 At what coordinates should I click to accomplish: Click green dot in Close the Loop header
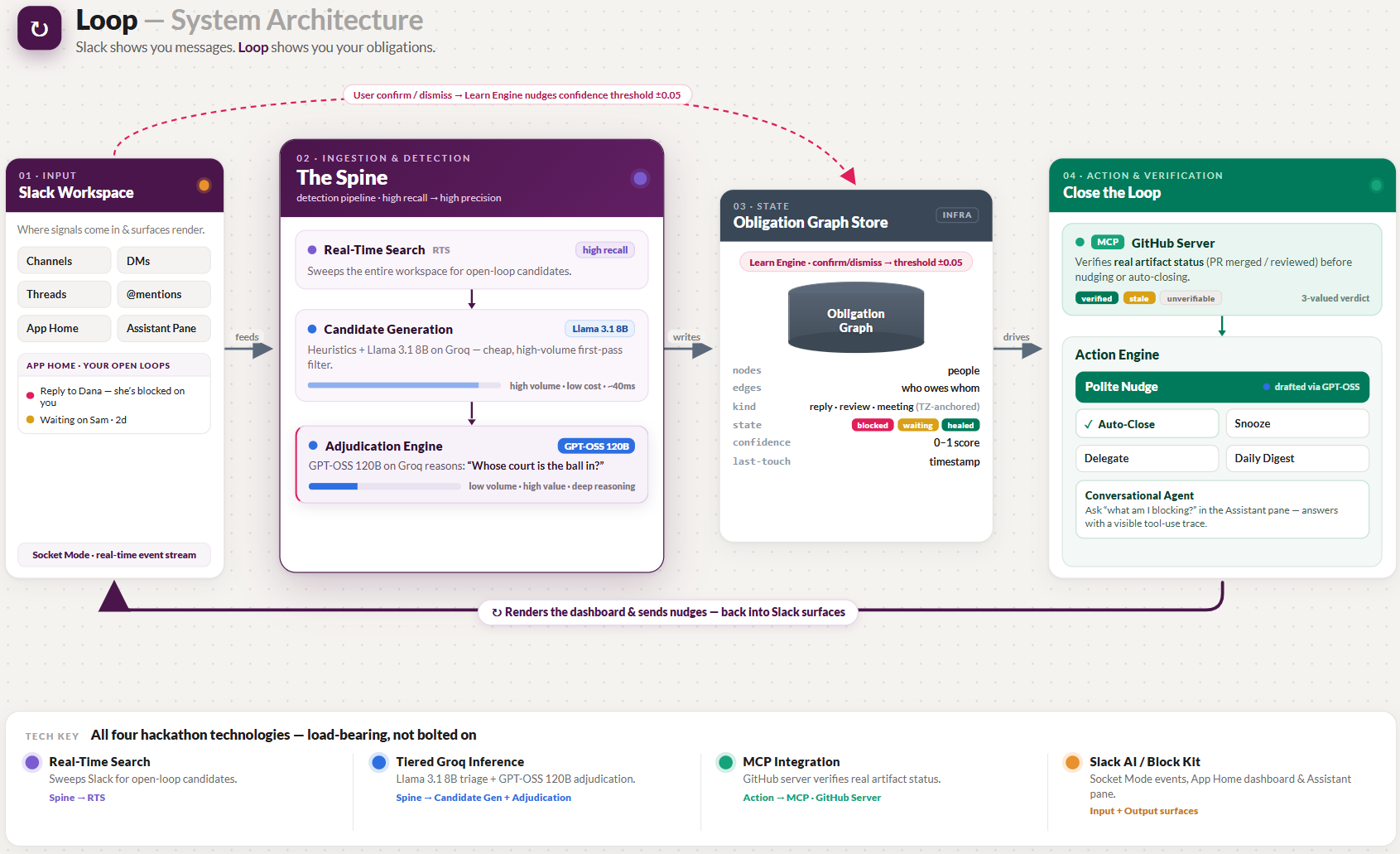pos(1376,186)
